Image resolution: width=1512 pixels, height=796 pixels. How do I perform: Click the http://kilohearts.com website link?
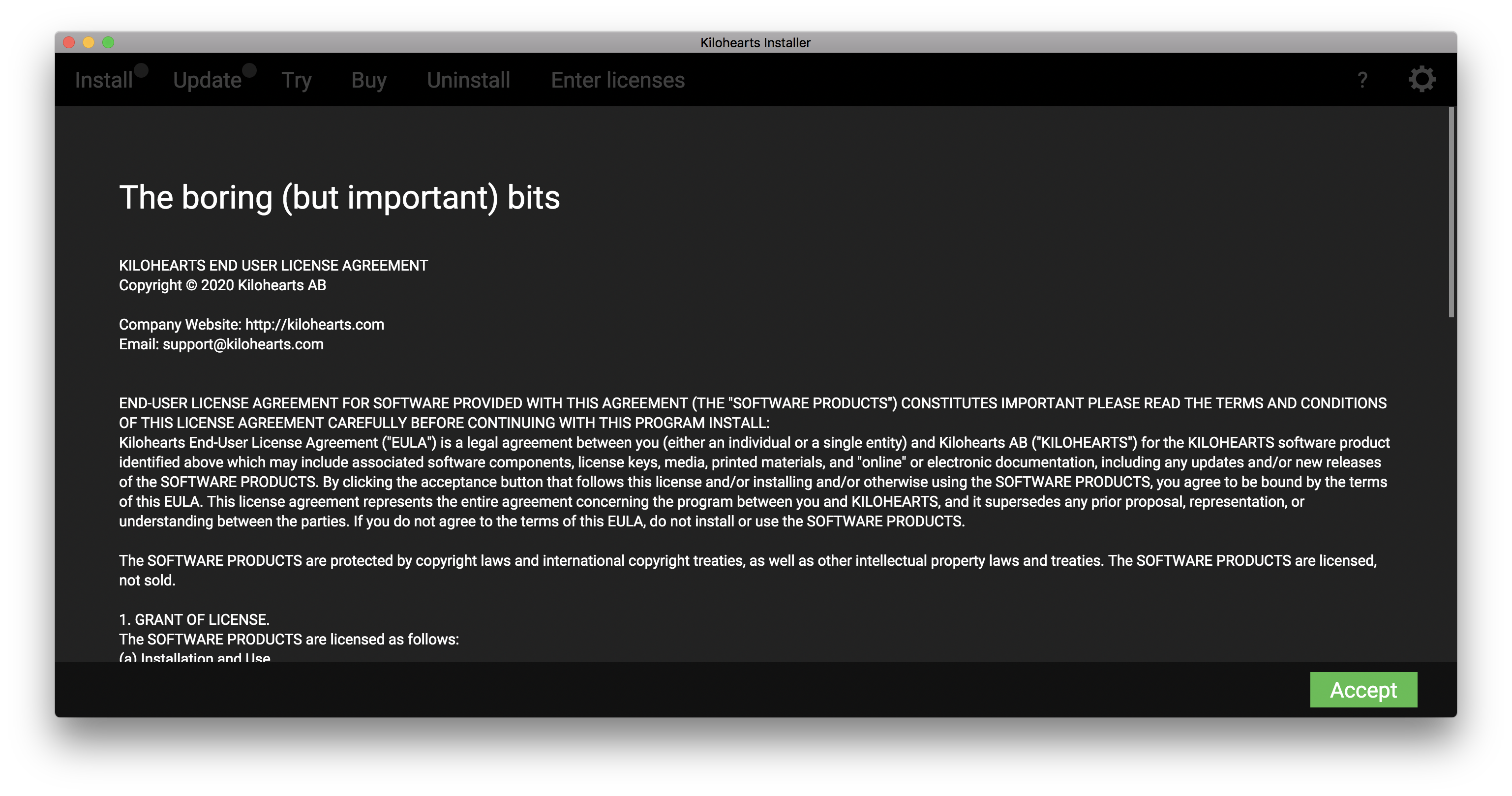point(315,325)
